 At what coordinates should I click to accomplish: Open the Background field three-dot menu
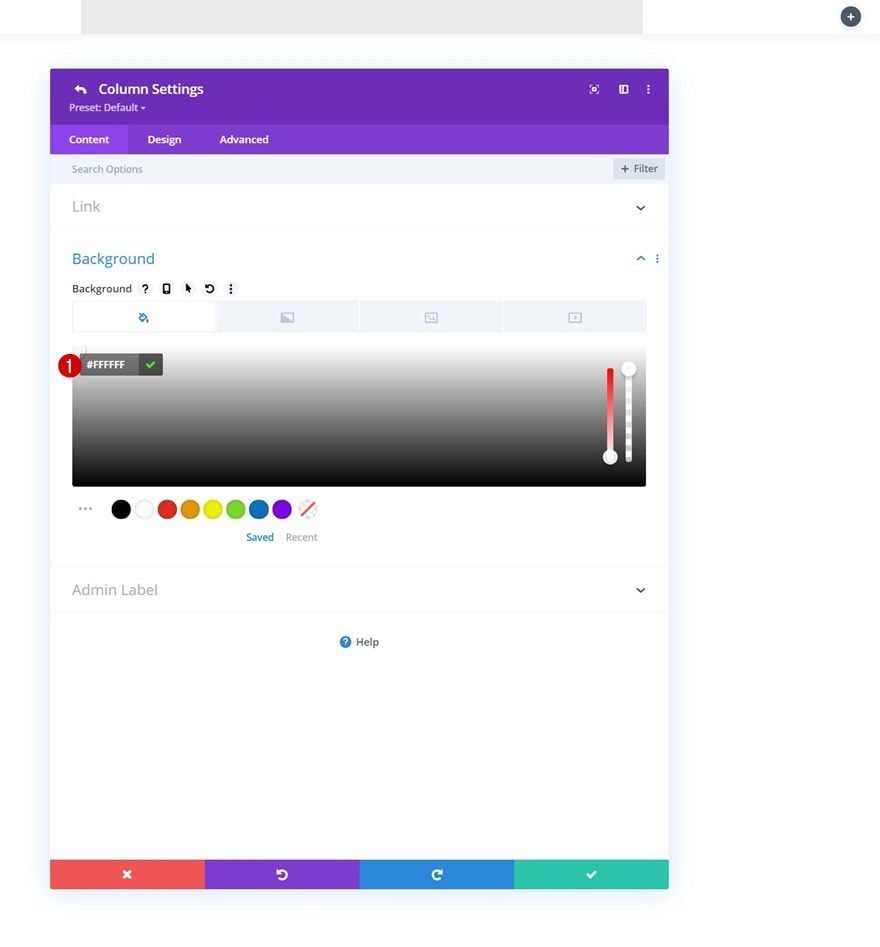coord(231,289)
